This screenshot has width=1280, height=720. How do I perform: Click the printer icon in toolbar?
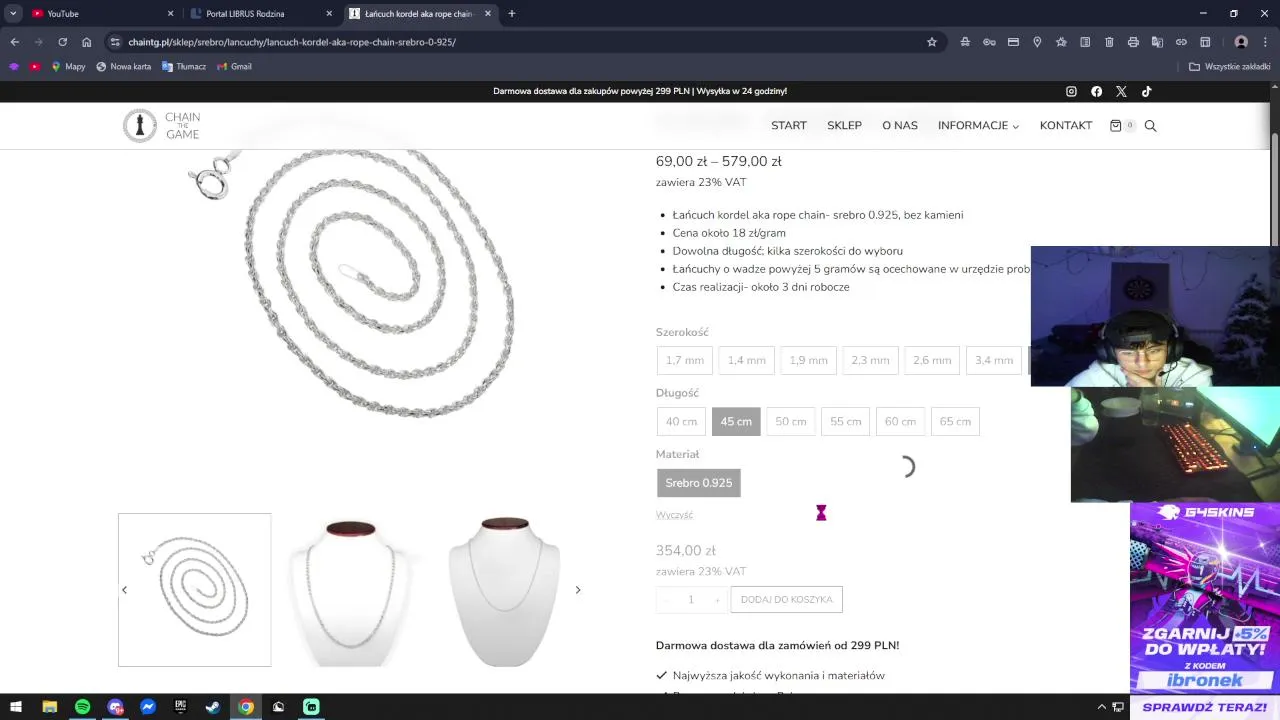point(1133,42)
